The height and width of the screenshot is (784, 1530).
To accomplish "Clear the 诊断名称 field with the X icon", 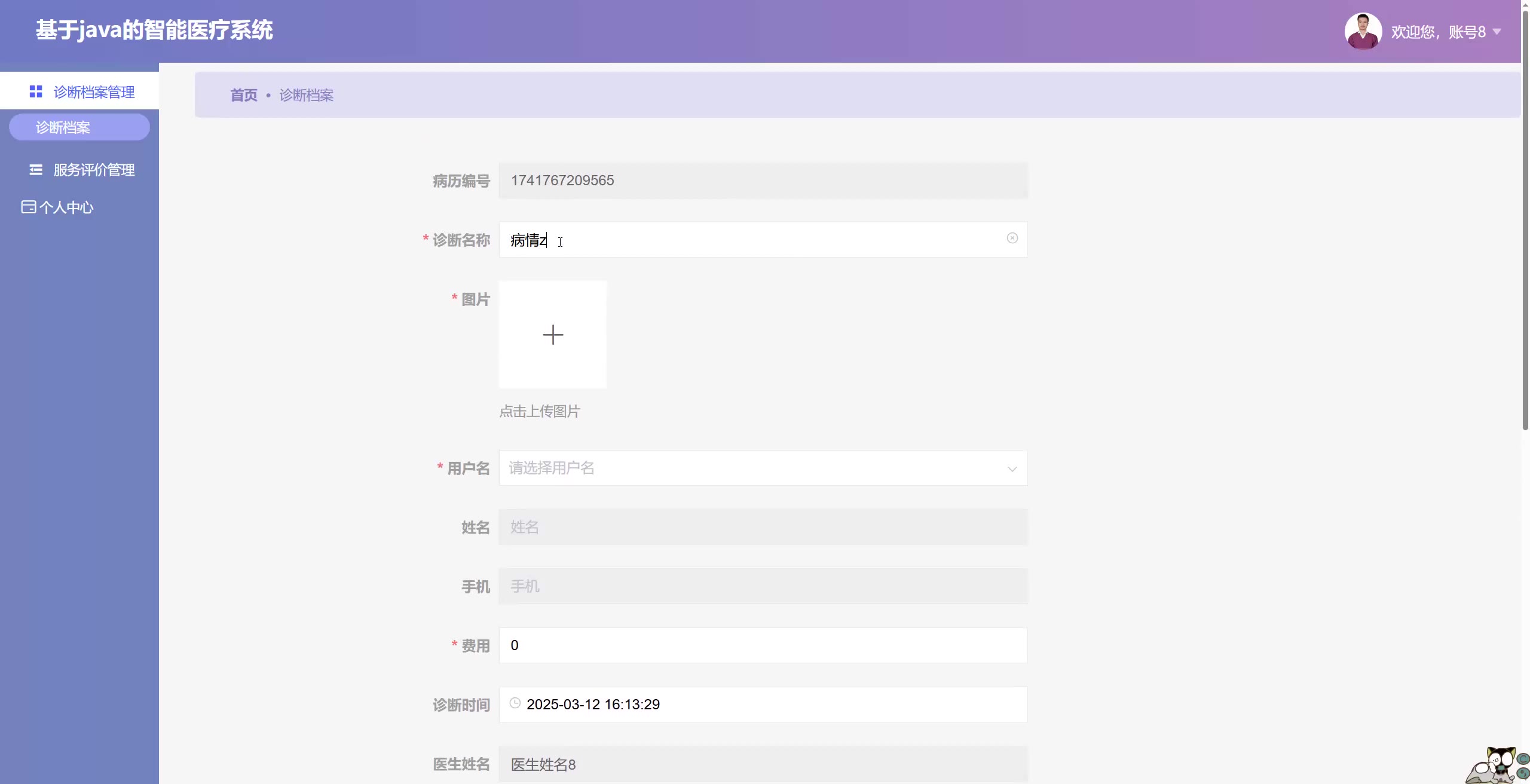I will [1012, 238].
